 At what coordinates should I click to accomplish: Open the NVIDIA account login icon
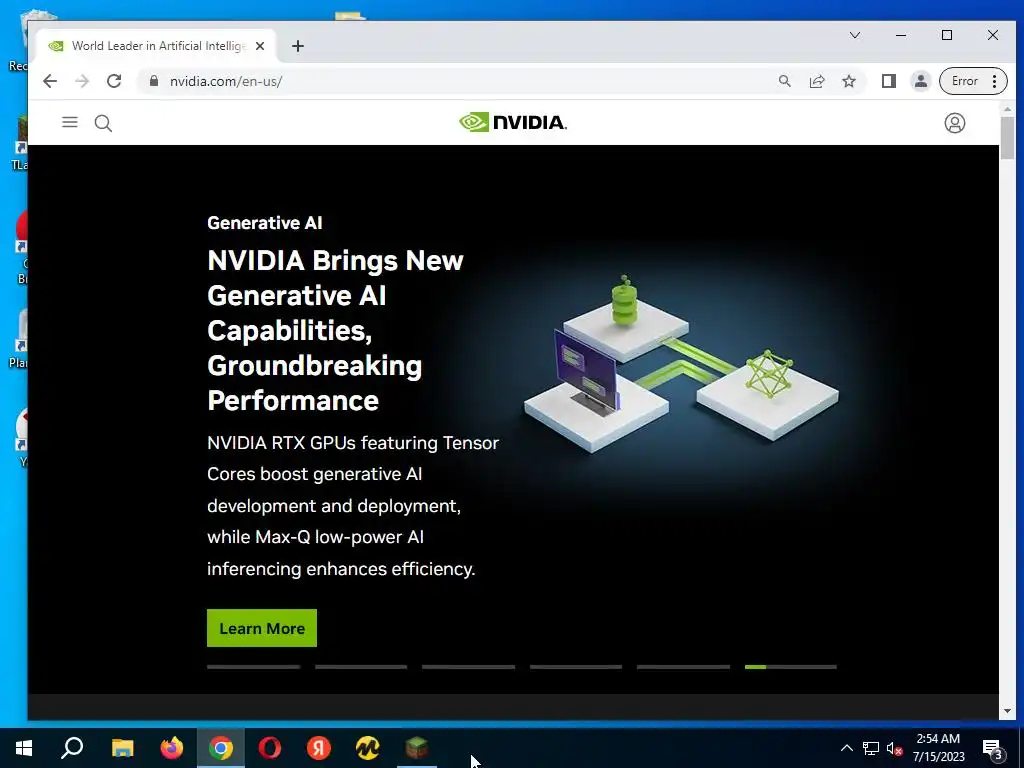tap(954, 123)
